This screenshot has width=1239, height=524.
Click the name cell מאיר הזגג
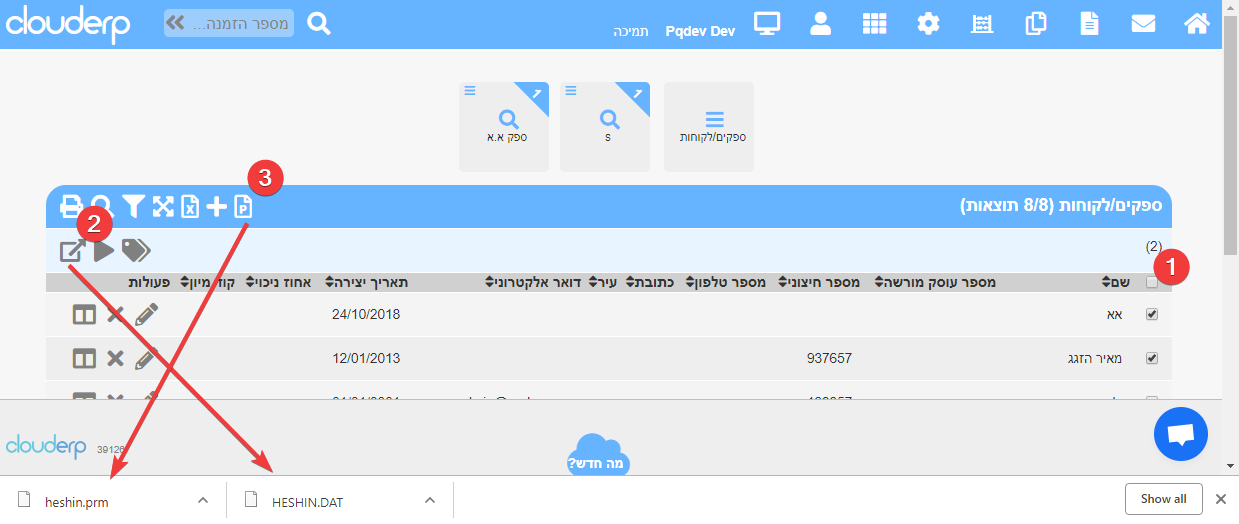pyautogui.click(x=1096, y=358)
